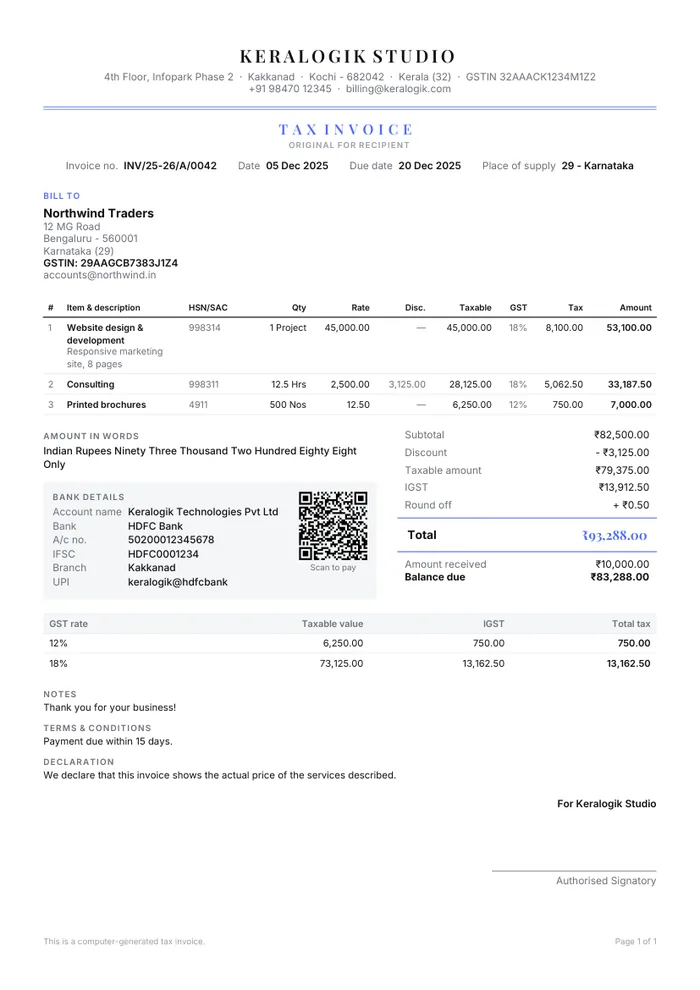Click the Website design & development item
700x990 pixels.
105,334
